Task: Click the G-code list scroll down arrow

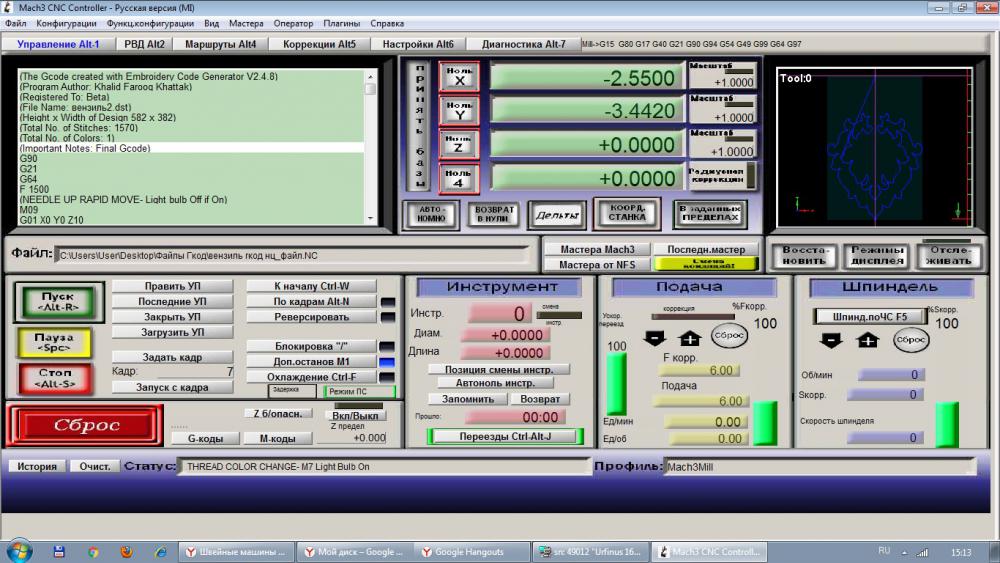Action: pyautogui.click(x=371, y=219)
